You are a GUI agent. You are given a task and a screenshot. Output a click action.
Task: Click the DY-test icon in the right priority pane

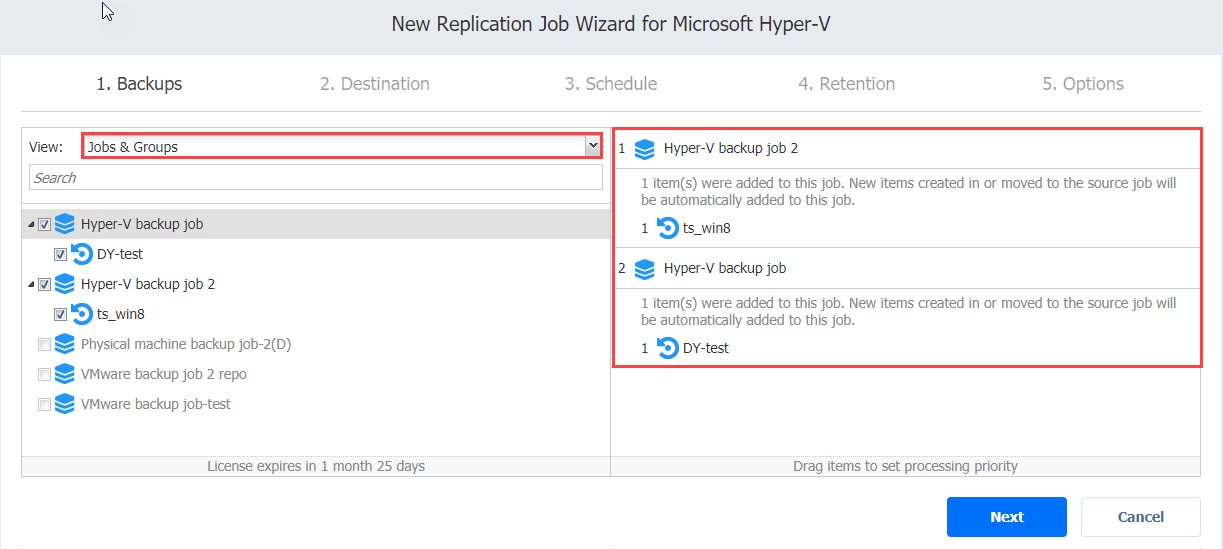point(667,348)
